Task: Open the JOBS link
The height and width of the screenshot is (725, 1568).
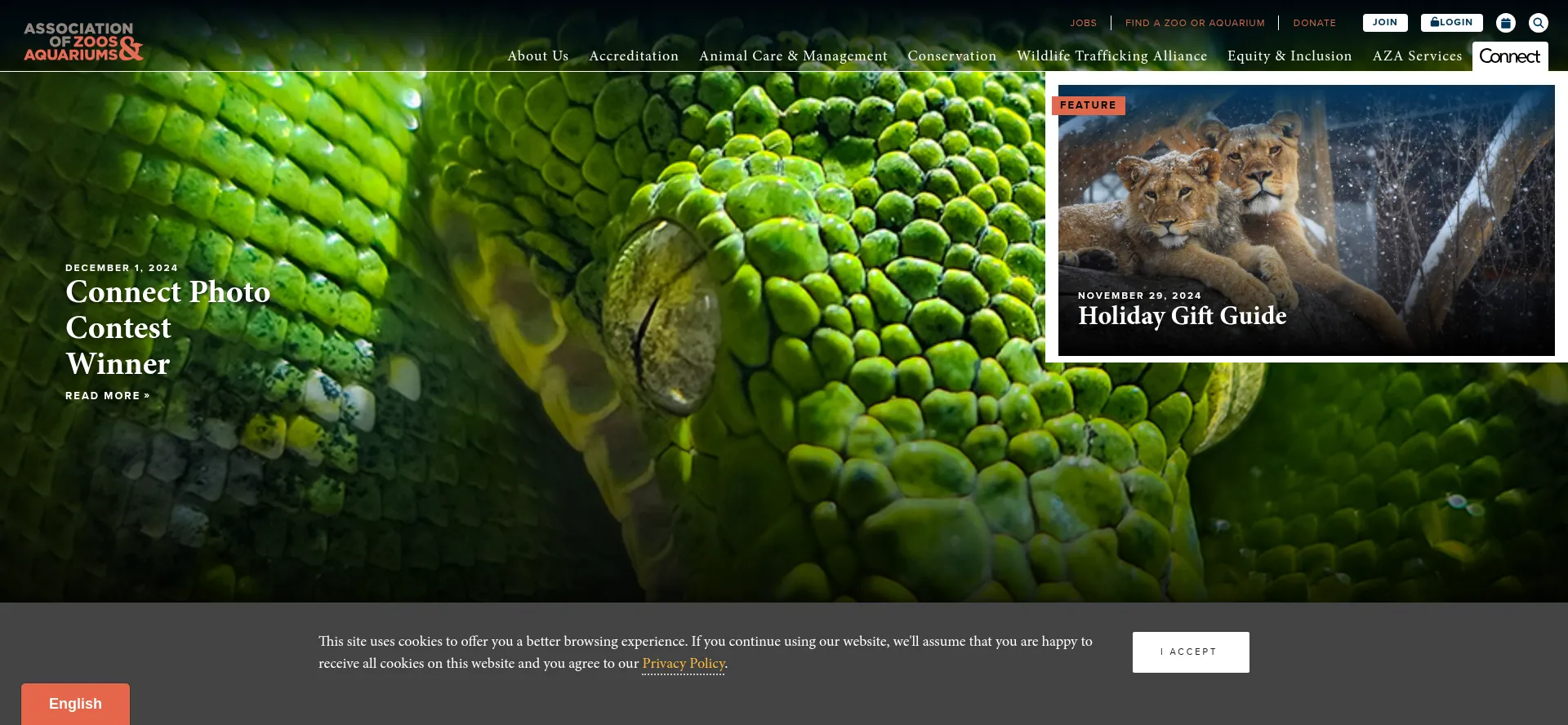Action: coord(1083,23)
